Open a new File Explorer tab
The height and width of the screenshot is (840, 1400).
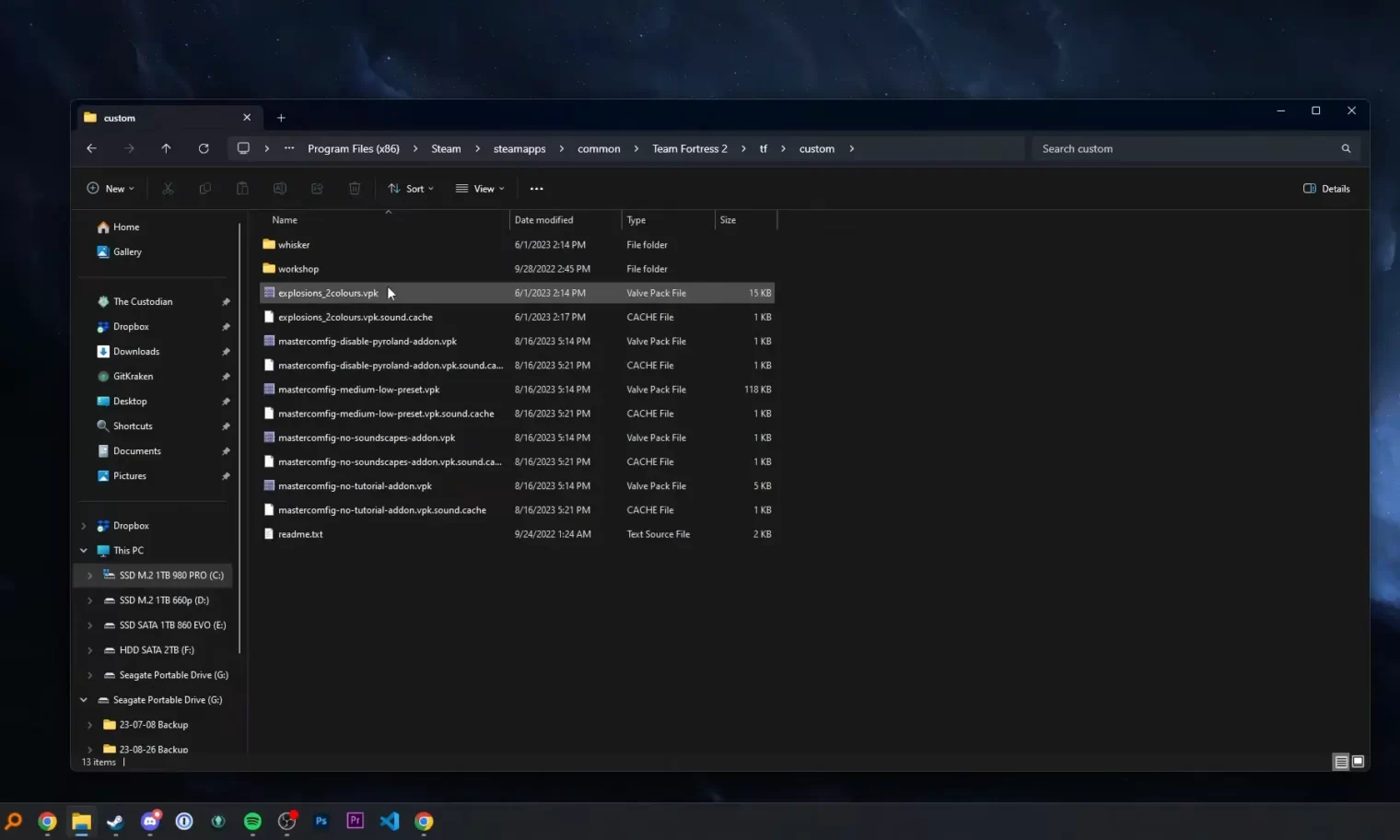(281, 118)
